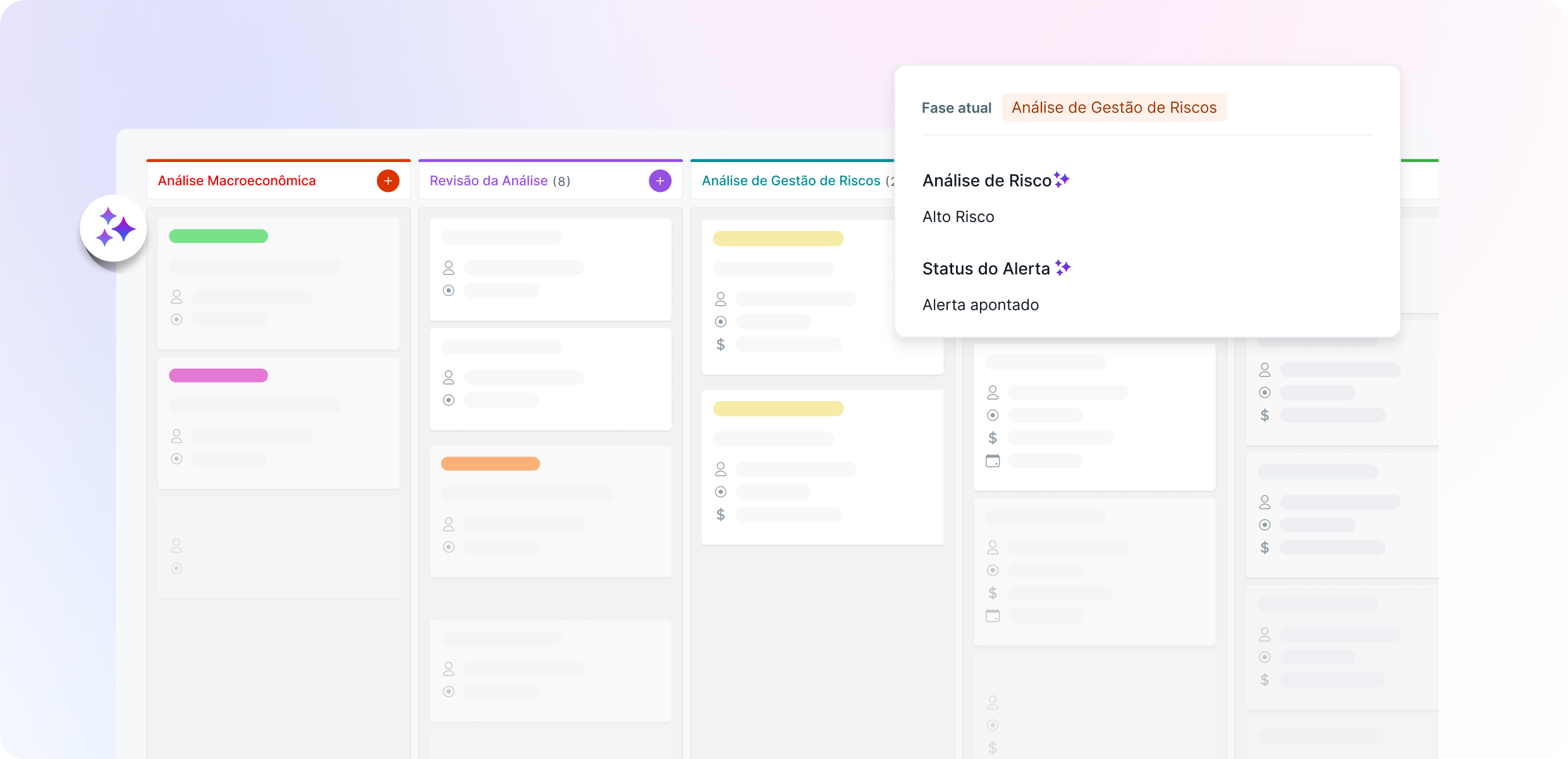Click radio icon in pink-tagged card
1568x759 pixels.
[x=176, y=459]
